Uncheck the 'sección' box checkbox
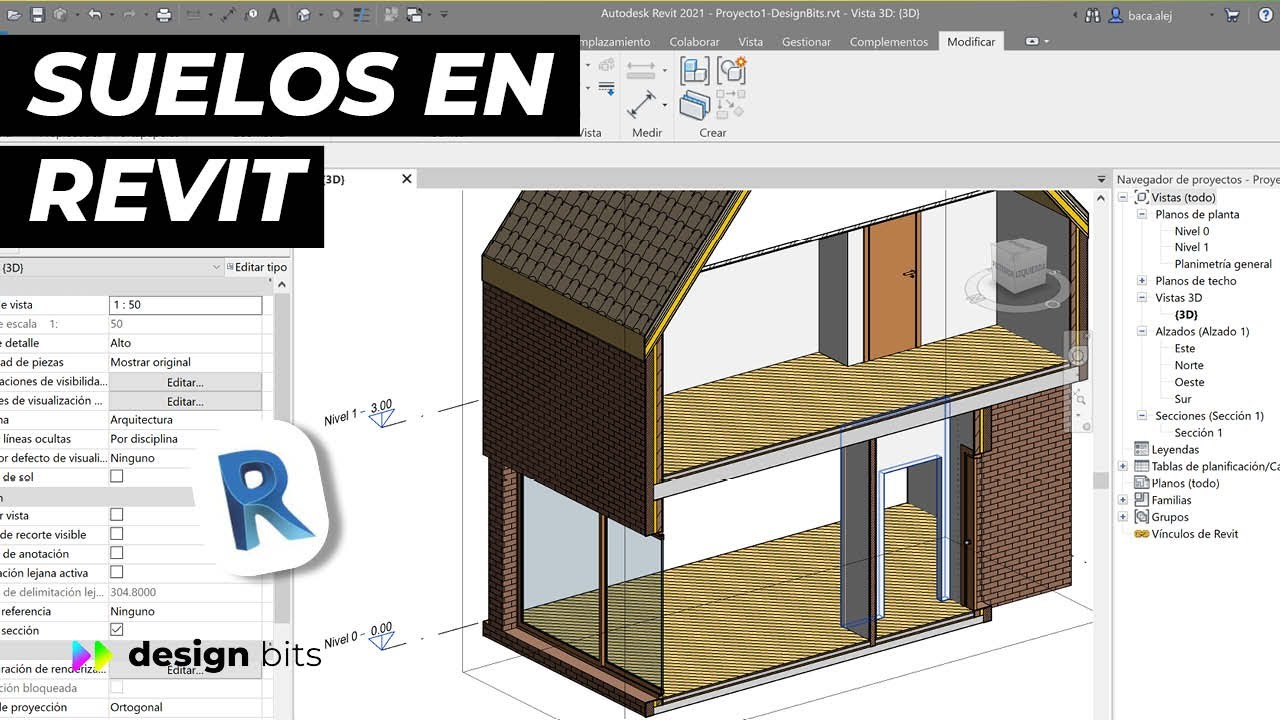Screen dimensions: 1280x720 116,630
